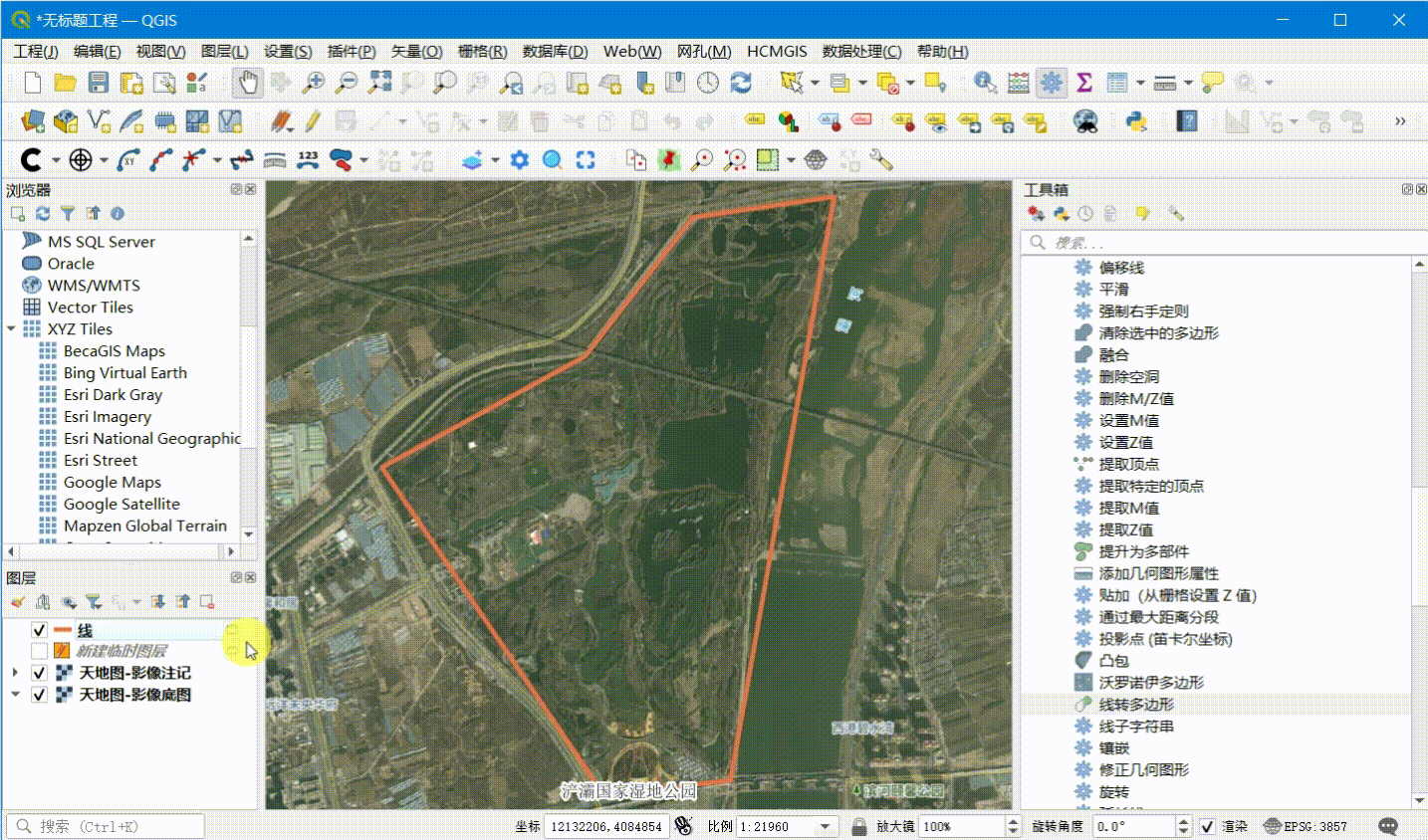Click New Shapefile Layer icon
Screen dimensions: 1428x840
pos(99,121)
